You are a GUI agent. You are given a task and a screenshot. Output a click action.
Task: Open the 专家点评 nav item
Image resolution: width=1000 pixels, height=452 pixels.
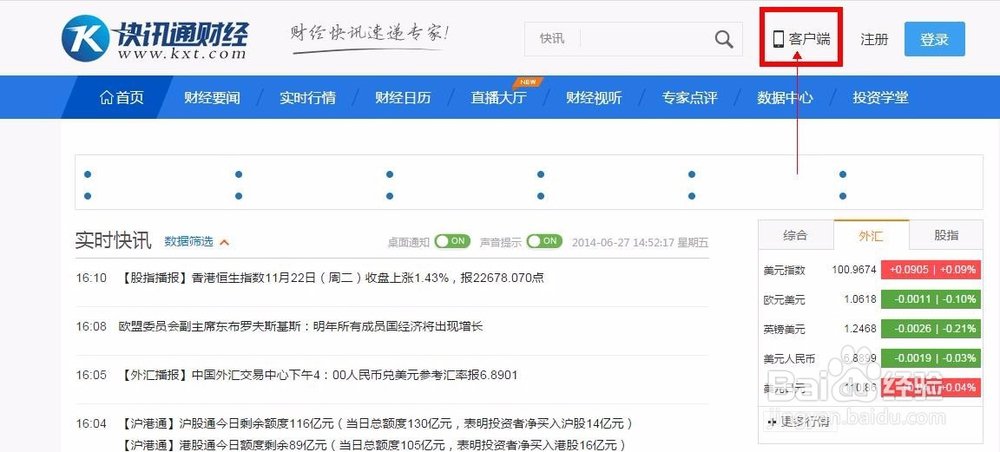pyautogui.click(x=689, y=98)
